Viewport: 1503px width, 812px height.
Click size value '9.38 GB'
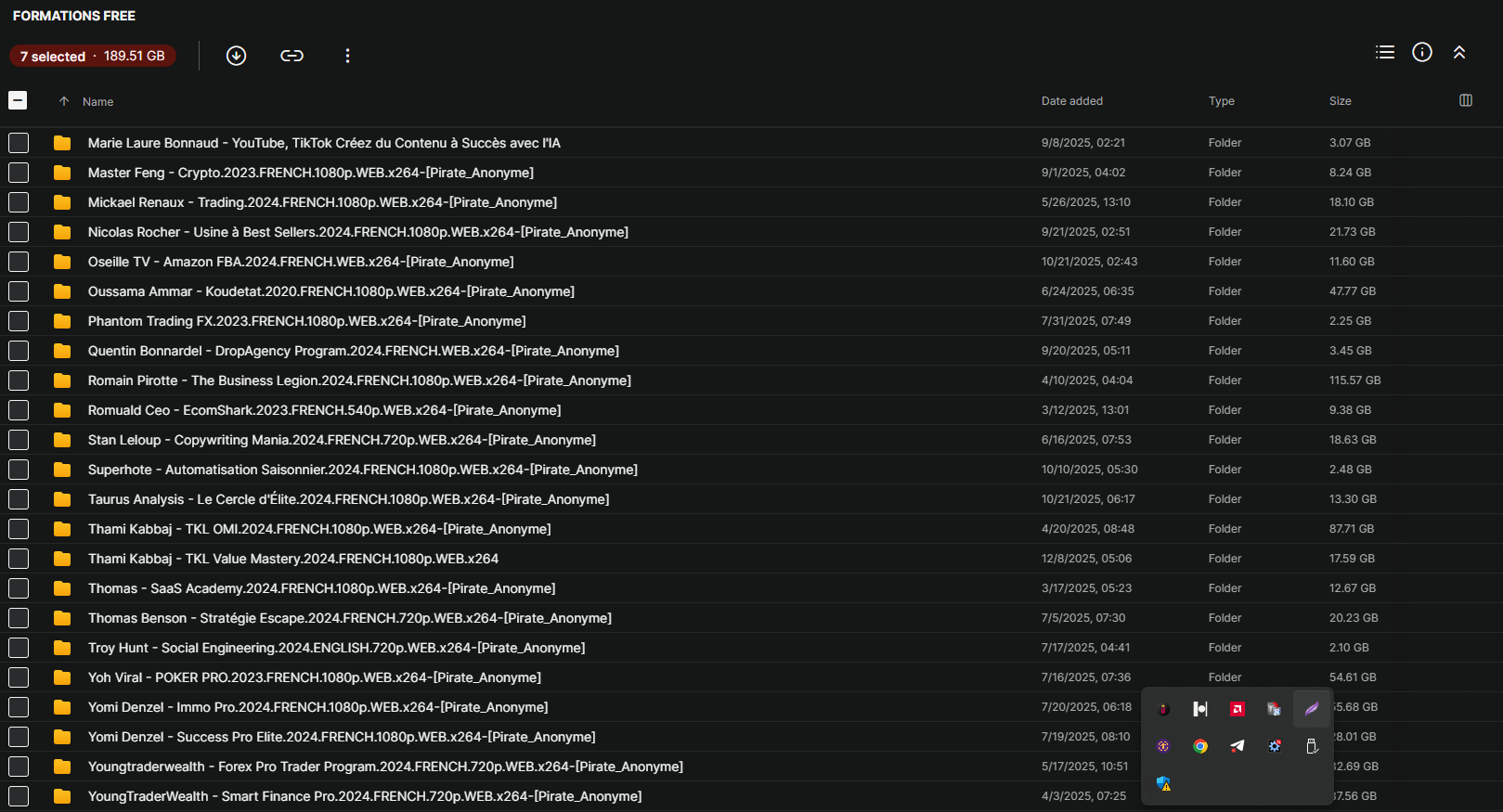tap(1351, 410)
